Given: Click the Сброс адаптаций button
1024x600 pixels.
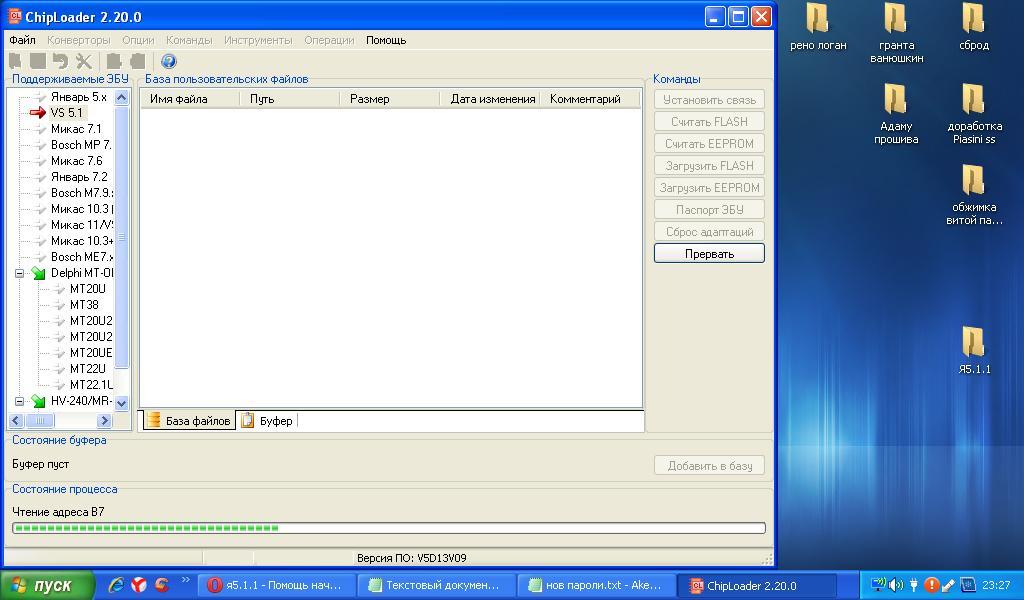Looking at the screenshot, I should (x=709, y=232).
